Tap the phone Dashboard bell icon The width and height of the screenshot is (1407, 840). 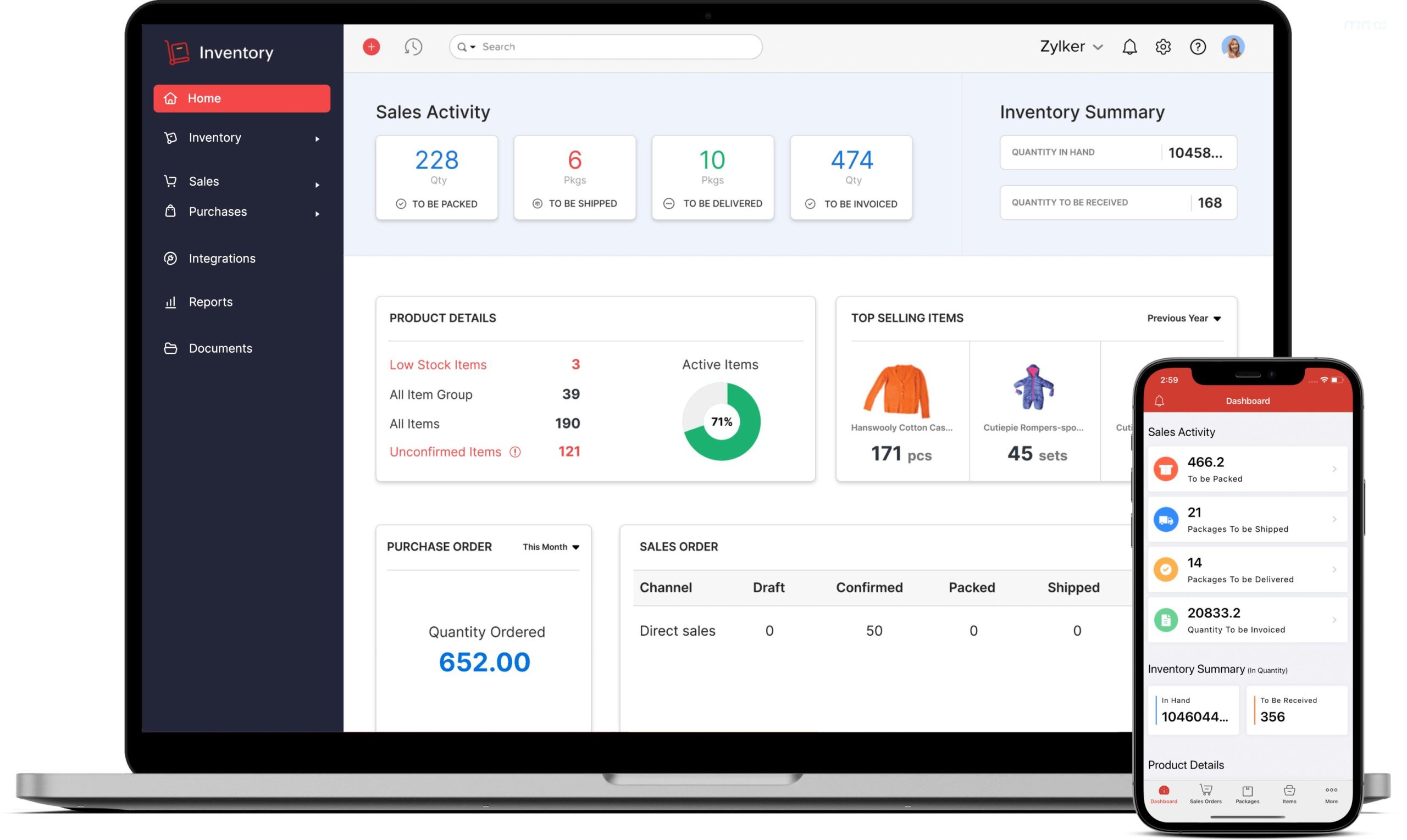pos(1159,400)
